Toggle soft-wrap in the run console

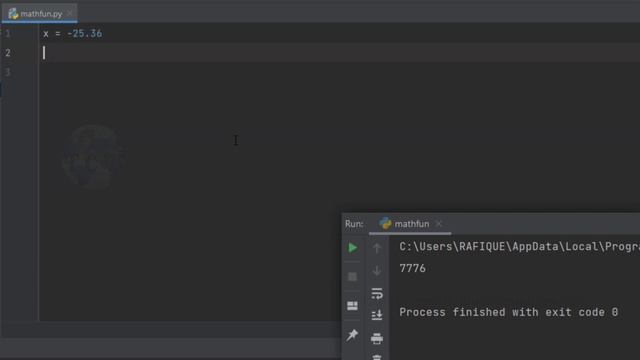pyautogui.click(x=377, y=293)
